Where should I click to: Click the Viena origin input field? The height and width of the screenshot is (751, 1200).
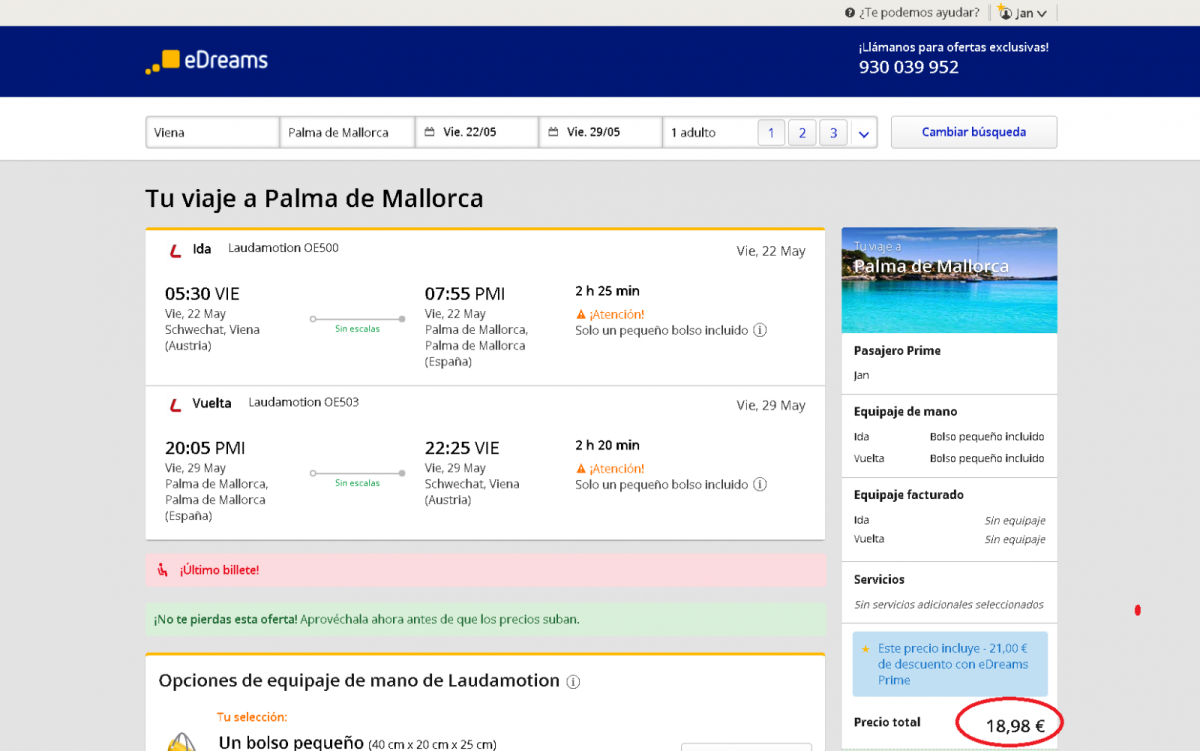point(212,133)
